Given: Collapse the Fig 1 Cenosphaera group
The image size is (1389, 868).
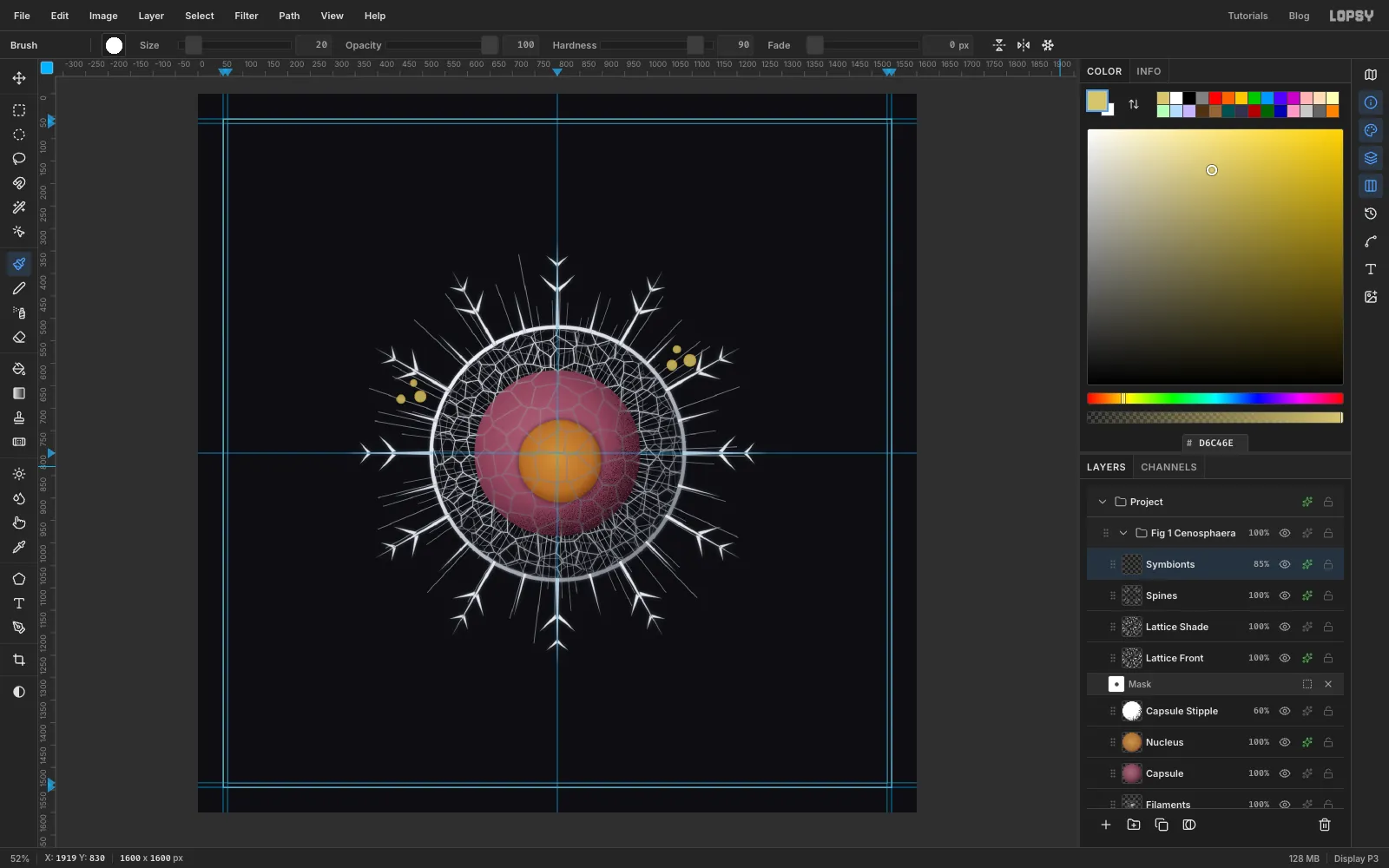Looking at the screenshot, I should [1123, 533].
